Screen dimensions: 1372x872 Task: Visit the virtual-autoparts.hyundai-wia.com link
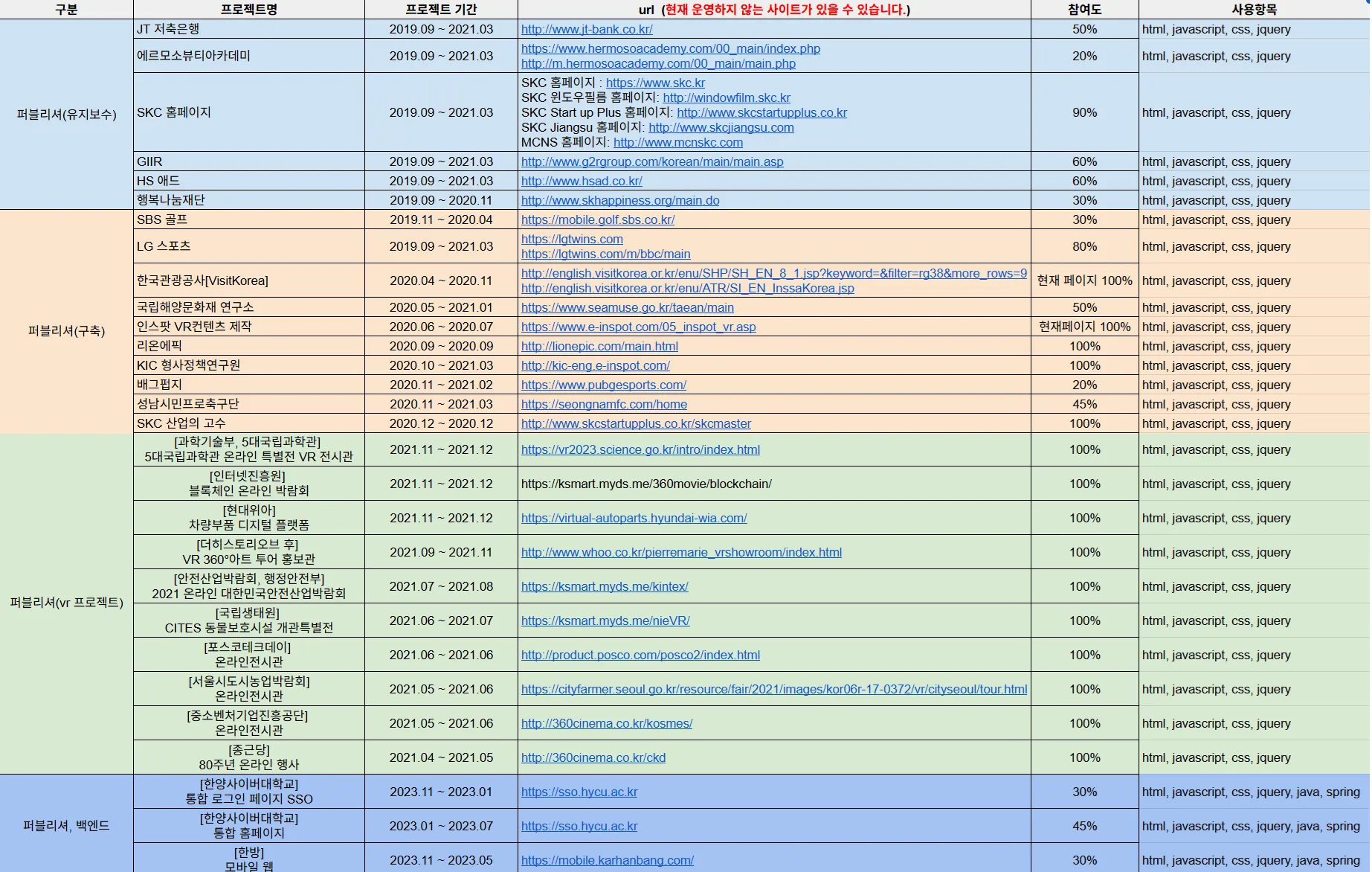[x=634, y=519]
